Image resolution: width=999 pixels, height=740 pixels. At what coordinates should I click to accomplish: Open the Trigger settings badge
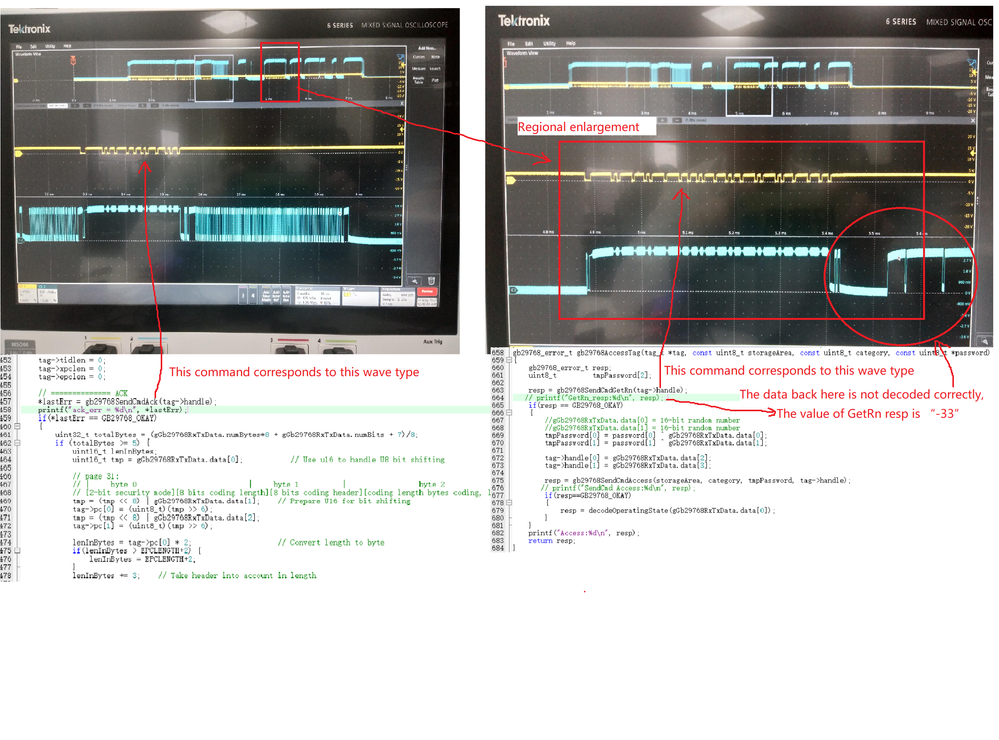360,296
